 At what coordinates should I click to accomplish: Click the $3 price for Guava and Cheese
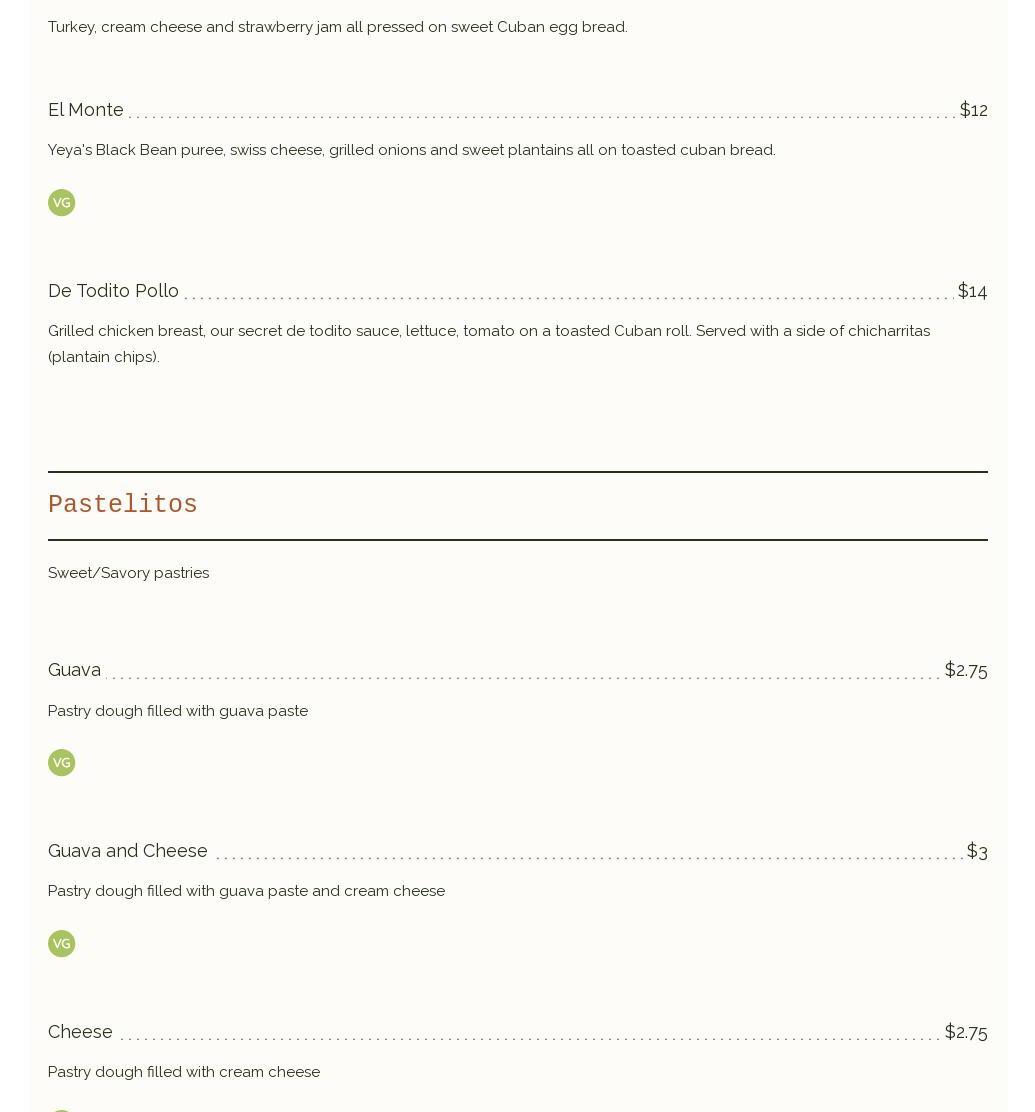[x=976, y=851]
